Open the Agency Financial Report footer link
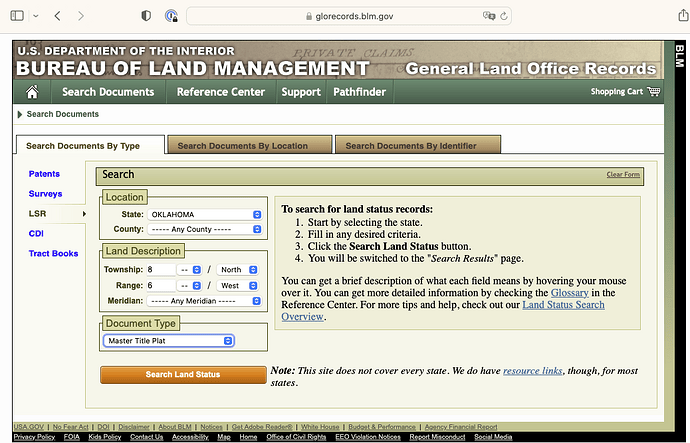The image size is (690, 443). (461, 427)
